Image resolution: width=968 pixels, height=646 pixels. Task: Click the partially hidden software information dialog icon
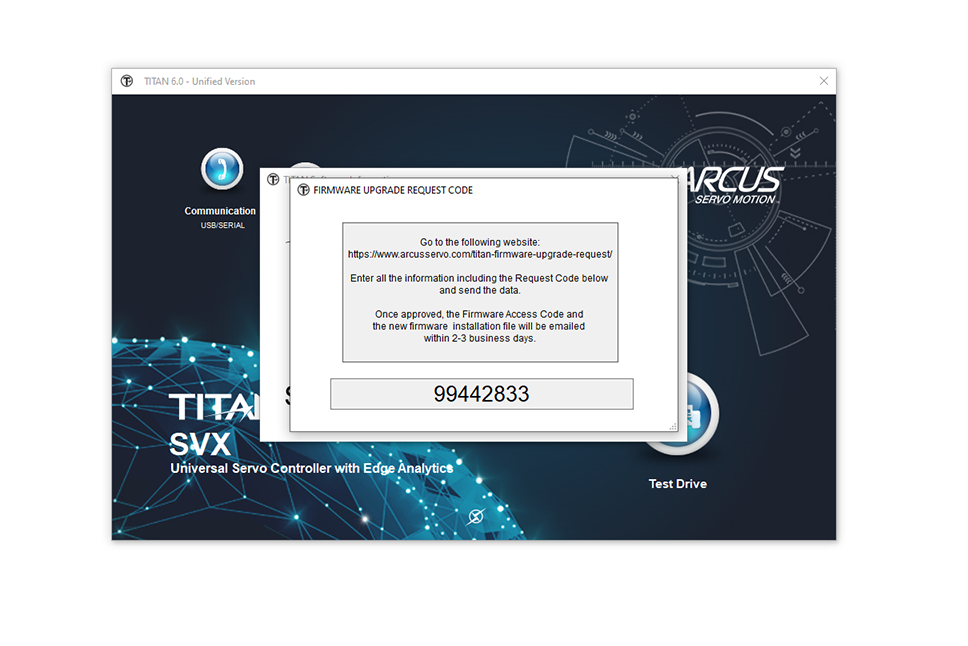point(273,180)
